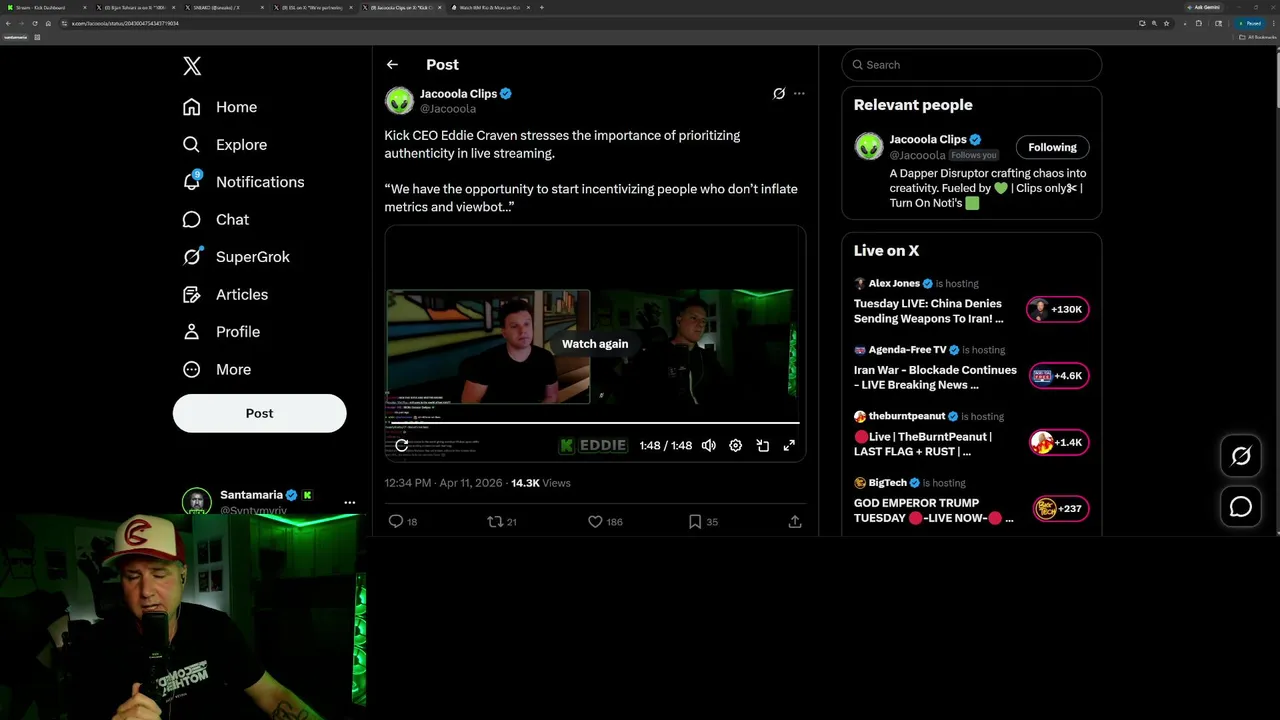Viewport: 1280px width, 720px height.
Task: Open the floating Grok button
Action: (x=1241, y=456)
